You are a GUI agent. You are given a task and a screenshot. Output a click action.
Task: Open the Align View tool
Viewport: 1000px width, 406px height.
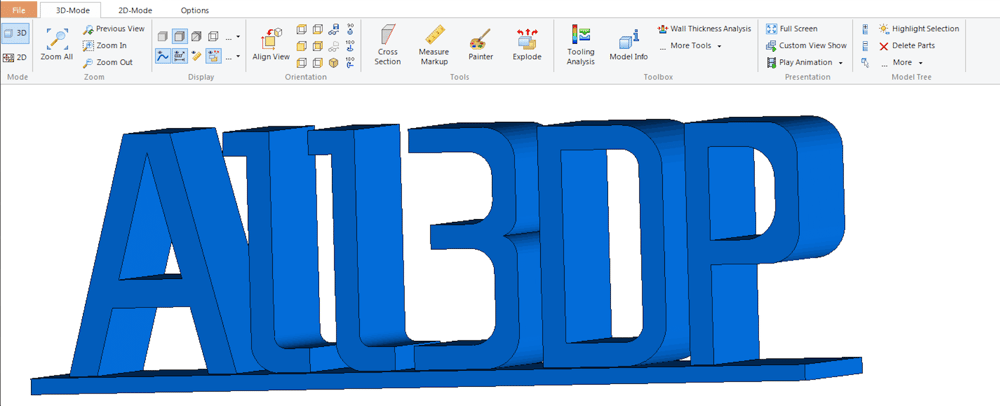pyautogui.click(x=271, y=46)
